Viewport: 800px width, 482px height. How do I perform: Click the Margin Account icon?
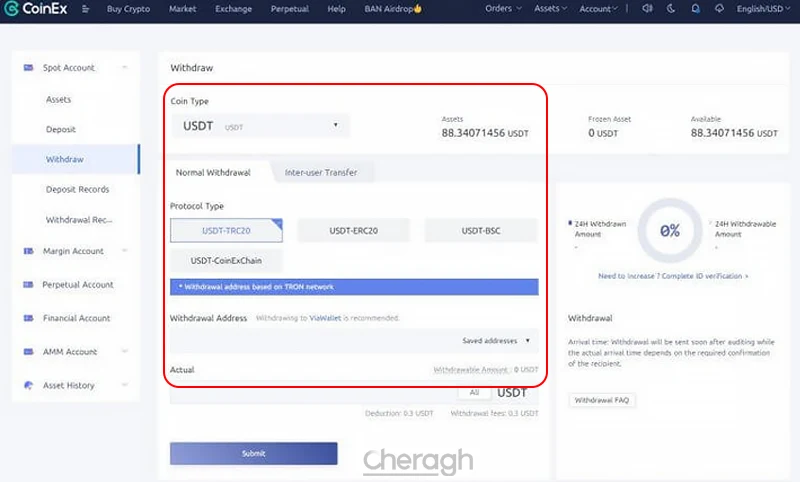(x=29, y=251)
